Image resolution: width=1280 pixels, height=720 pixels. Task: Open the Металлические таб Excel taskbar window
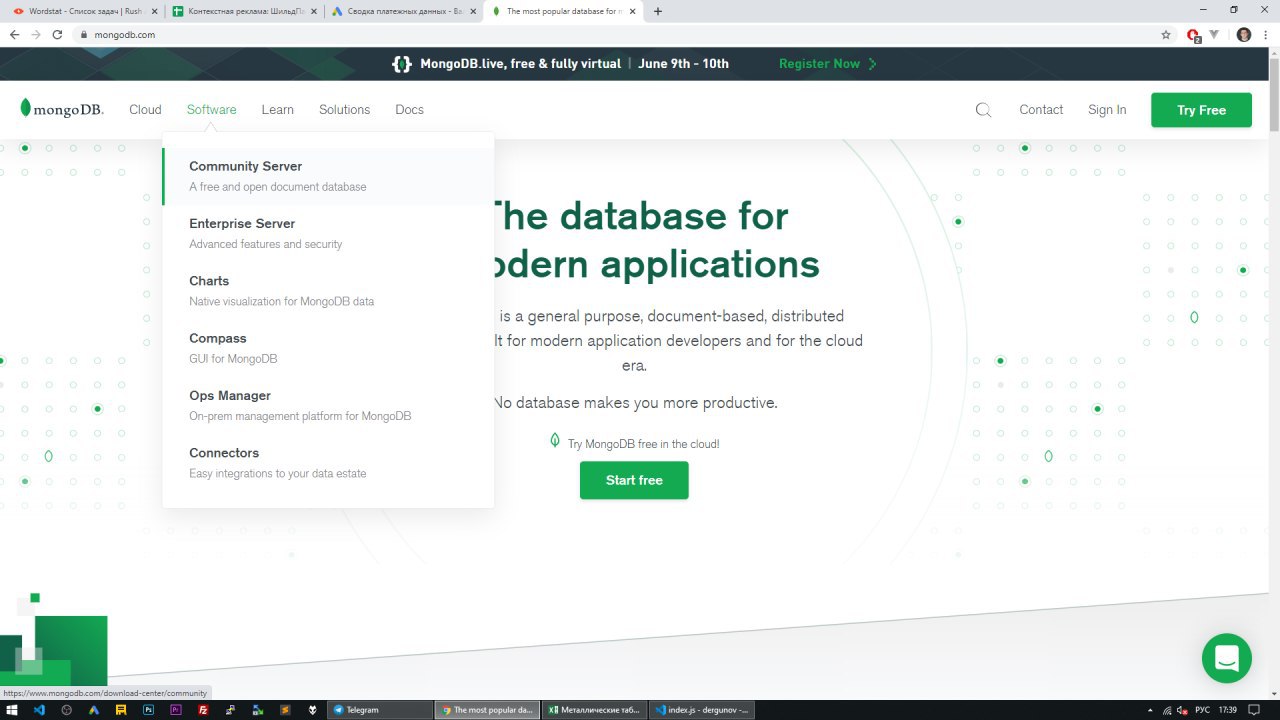tap(593, 710)
